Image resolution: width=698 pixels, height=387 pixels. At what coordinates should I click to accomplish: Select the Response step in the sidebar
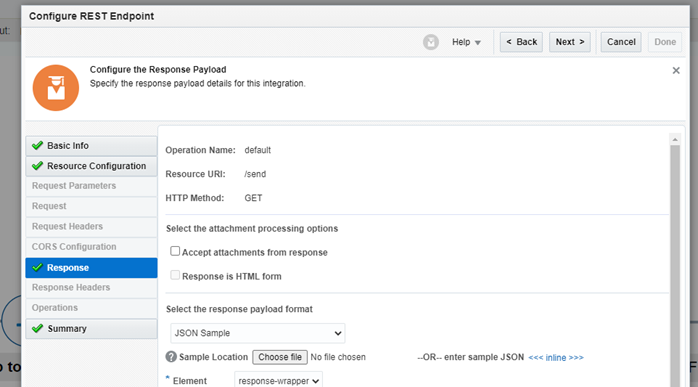pos(91,268)
